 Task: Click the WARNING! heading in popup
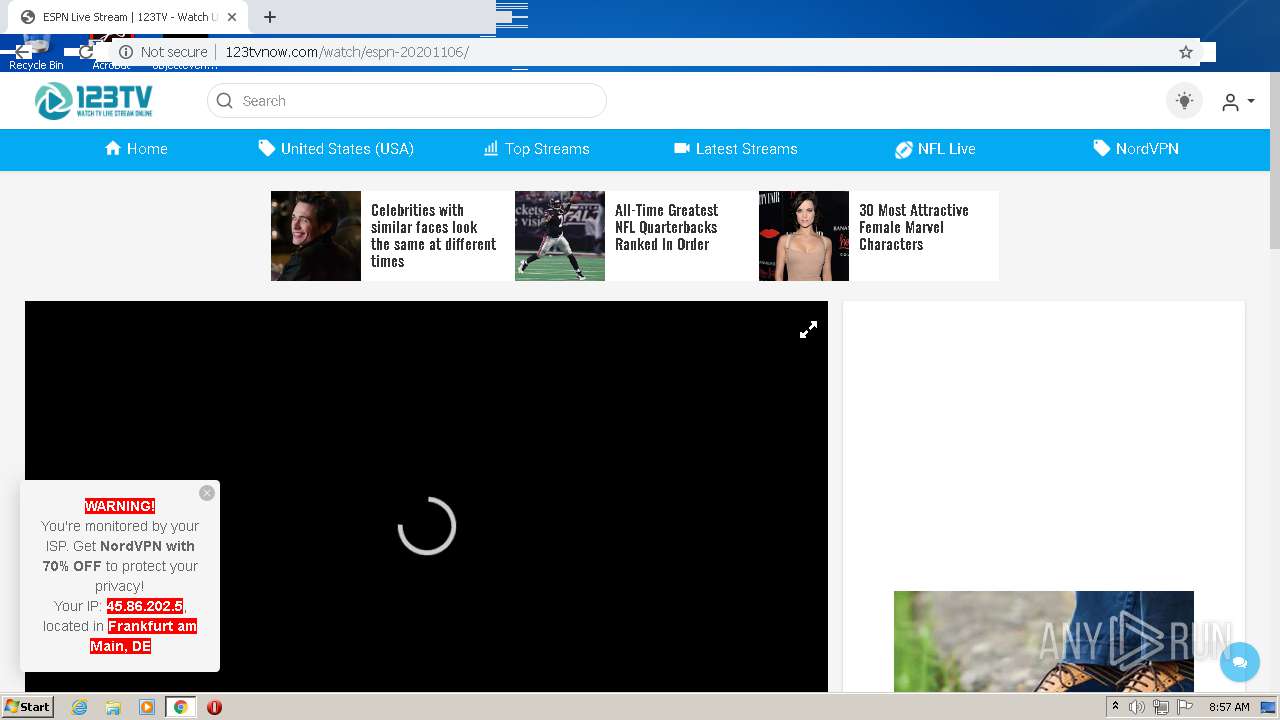click(120, 506)
